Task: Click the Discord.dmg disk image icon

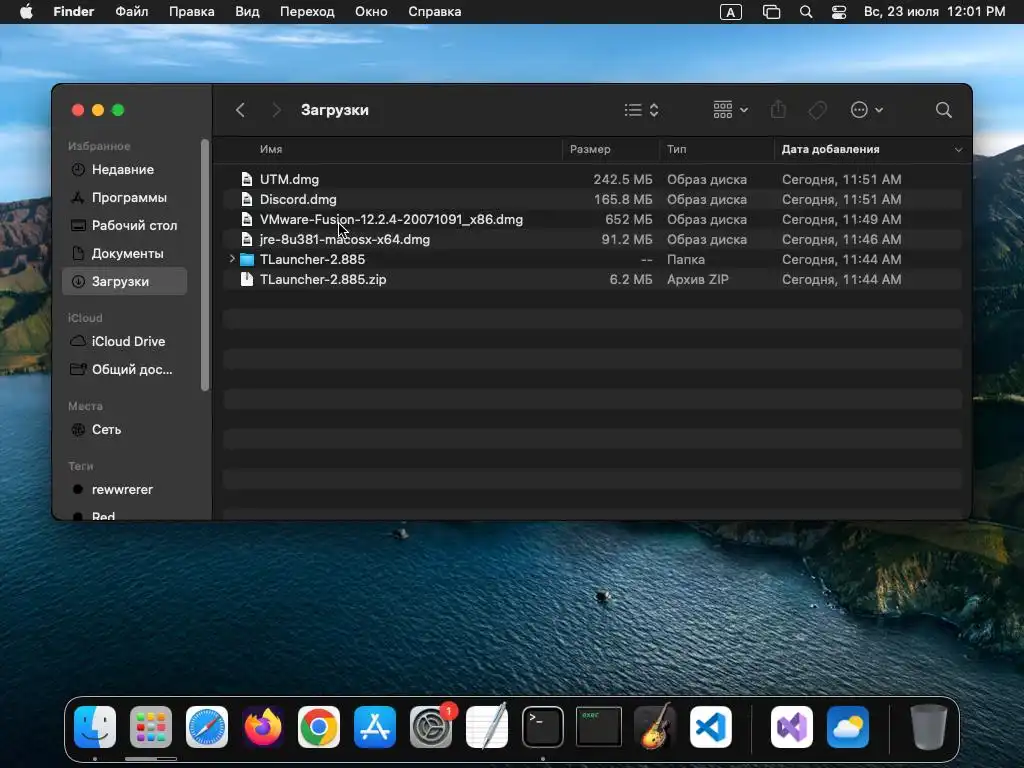Action: click(247, 199)
